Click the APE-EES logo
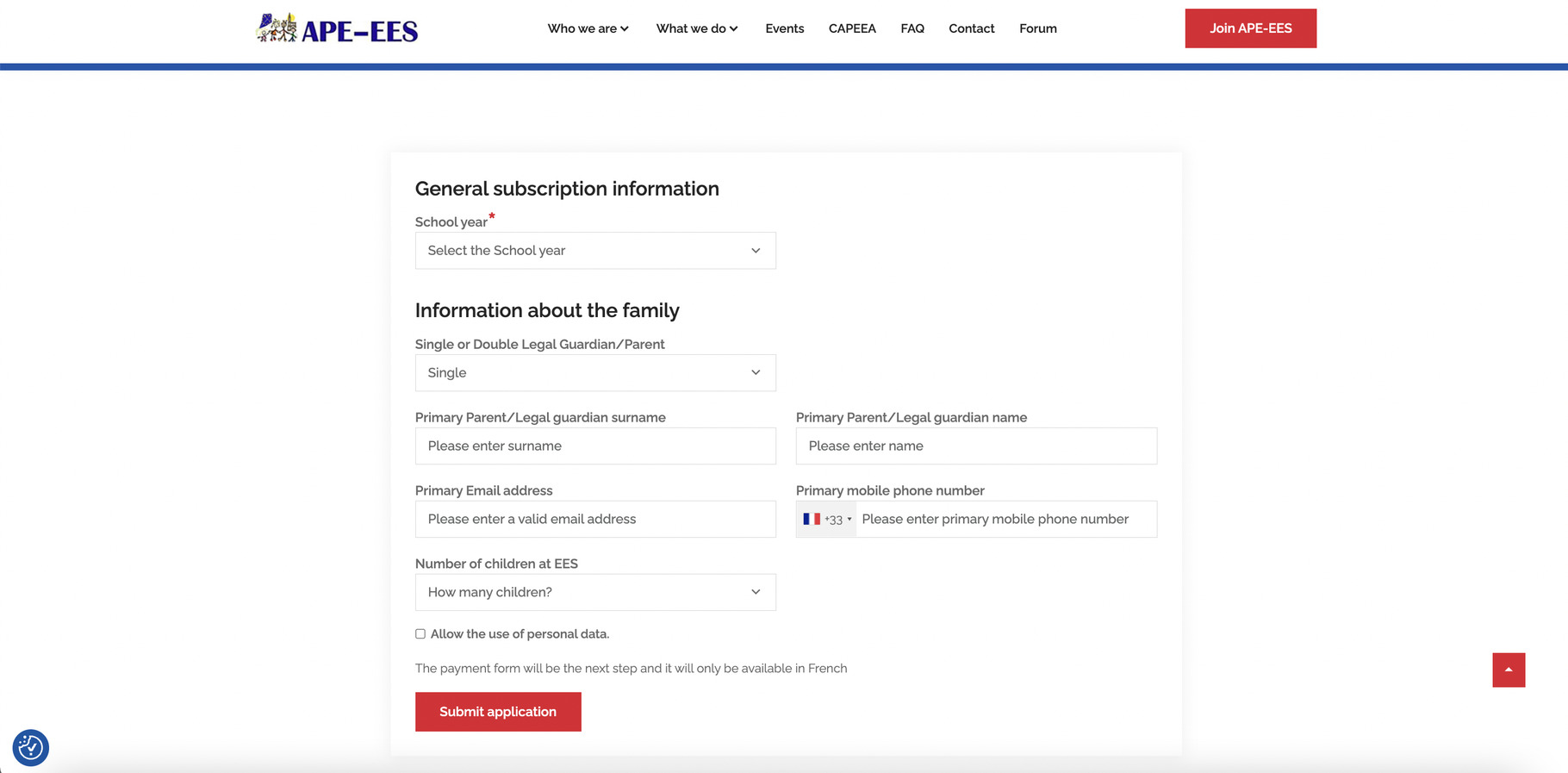Screen dimensions: 1568x773 tap(337, 28)
